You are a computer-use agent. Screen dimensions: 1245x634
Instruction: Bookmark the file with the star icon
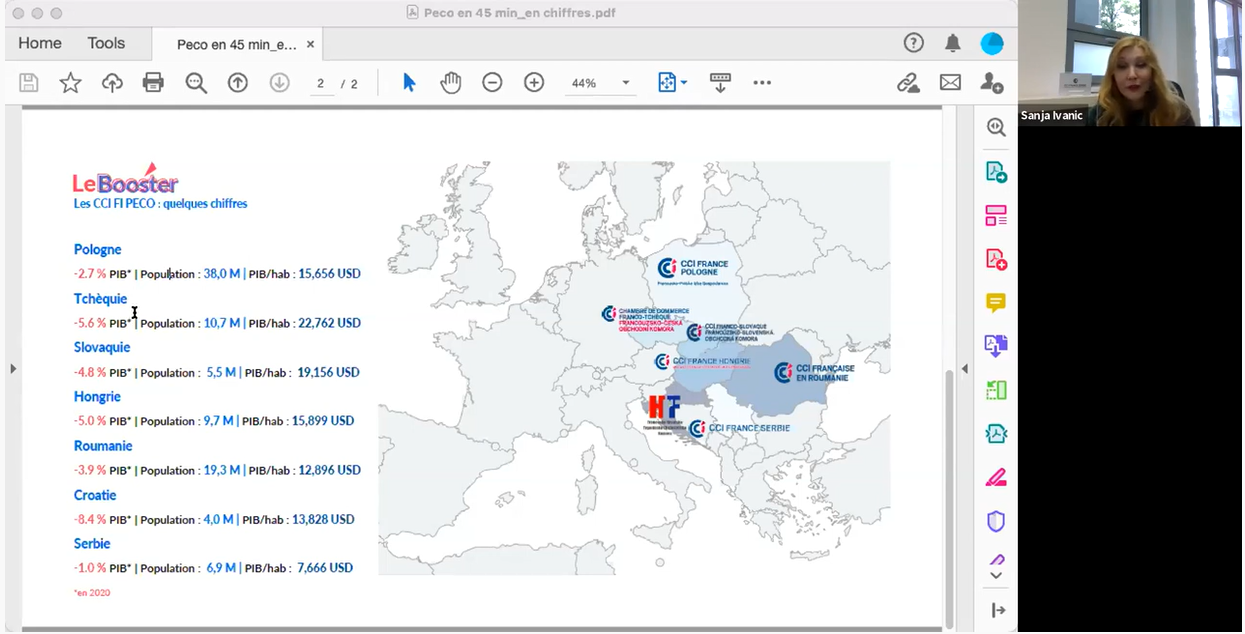pyautogui.click(x=70, y=83)
